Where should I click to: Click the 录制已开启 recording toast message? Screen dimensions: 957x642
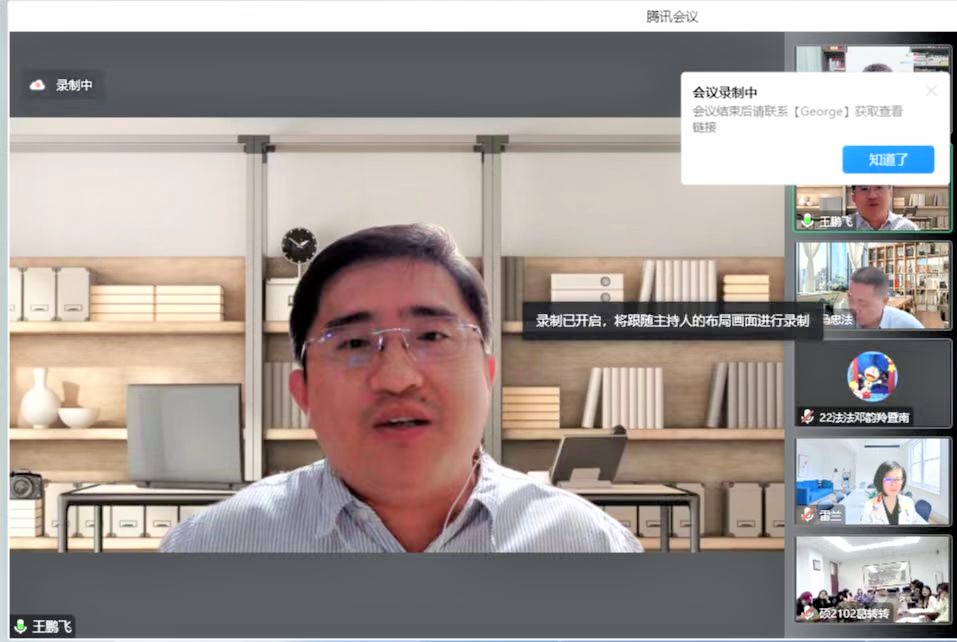pyautogui.click(x=671, y=321)
